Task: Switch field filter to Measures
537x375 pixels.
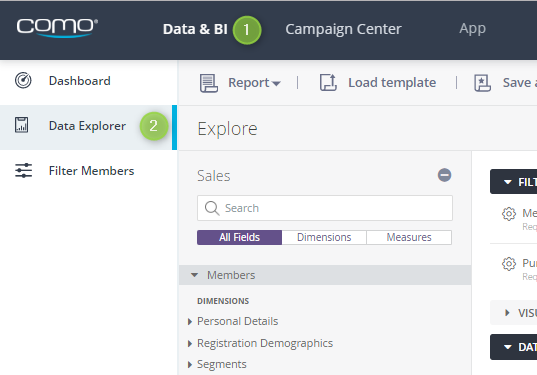Action: tap(409, 237)
